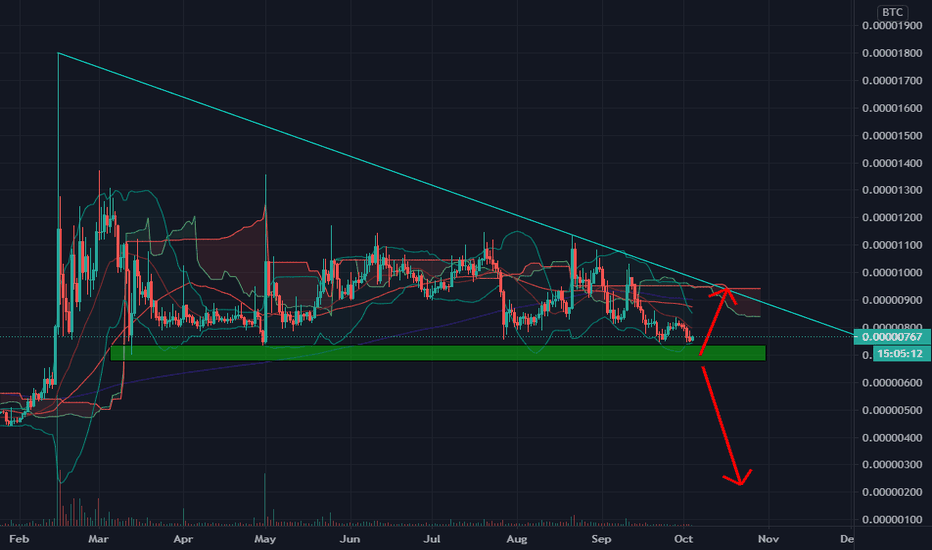Click the May label on time axis

point(265,539)
